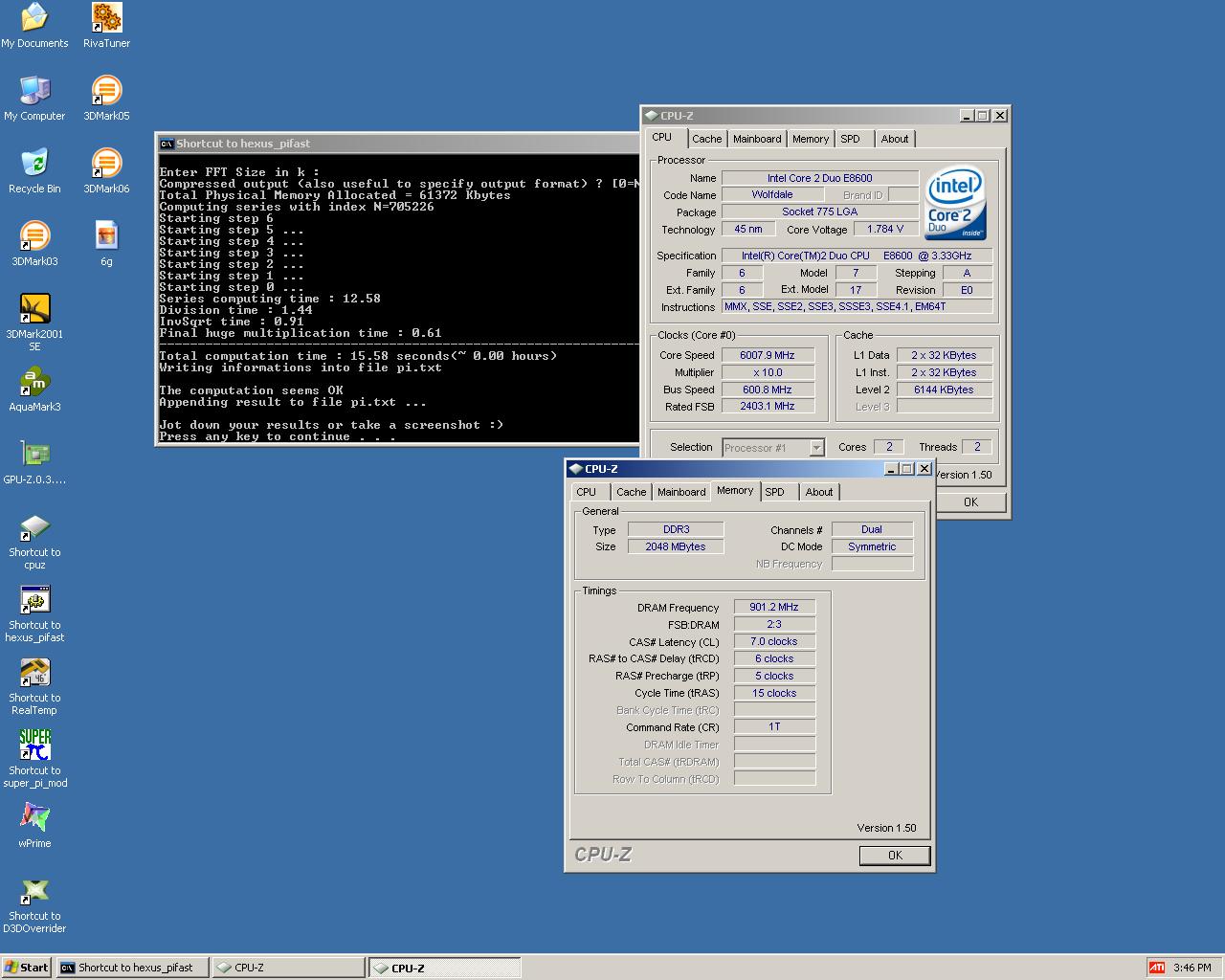Click the CPU-Z title bar icon of the Memory window
This screenshot has width=1225, height=980.
pyautogui.click(x=575, y=469)
